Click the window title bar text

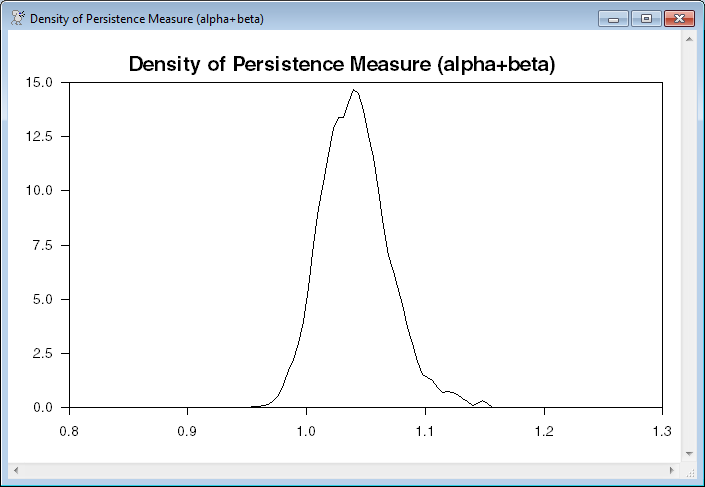[146, 19]
